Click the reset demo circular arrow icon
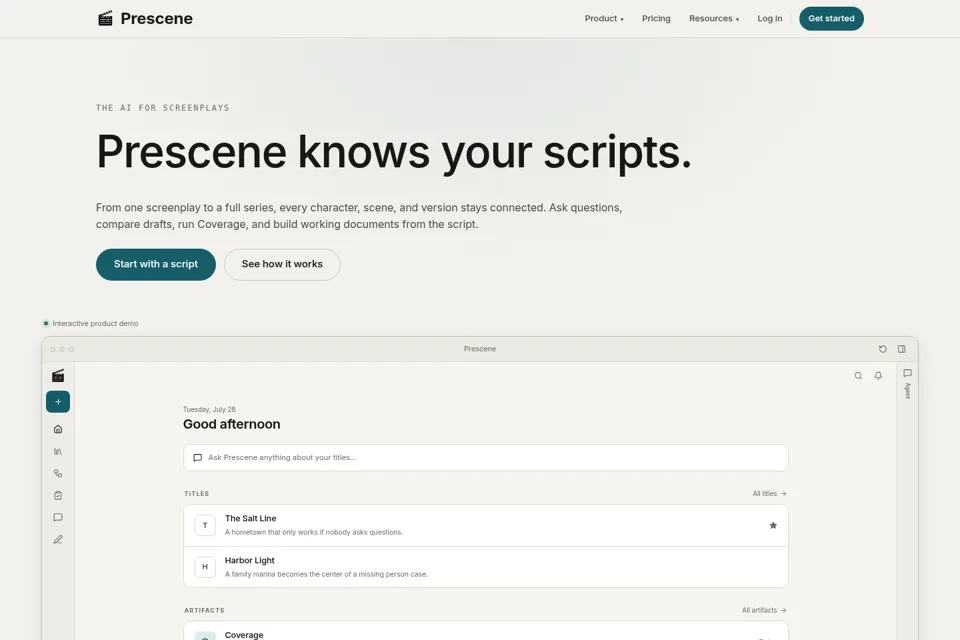 click(883, 349)
